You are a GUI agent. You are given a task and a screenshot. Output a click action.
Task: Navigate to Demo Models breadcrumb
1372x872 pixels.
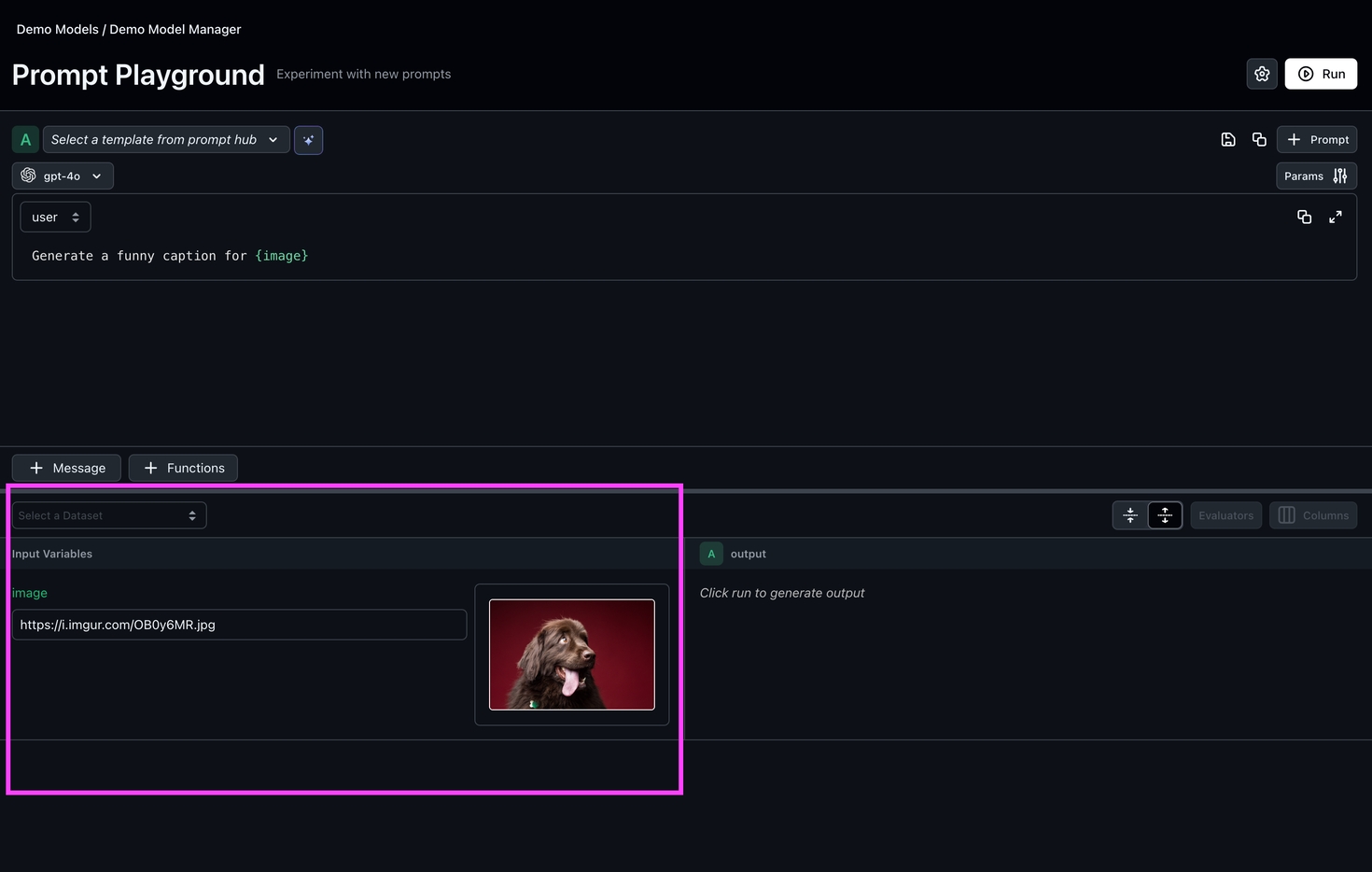coord(57,29)
